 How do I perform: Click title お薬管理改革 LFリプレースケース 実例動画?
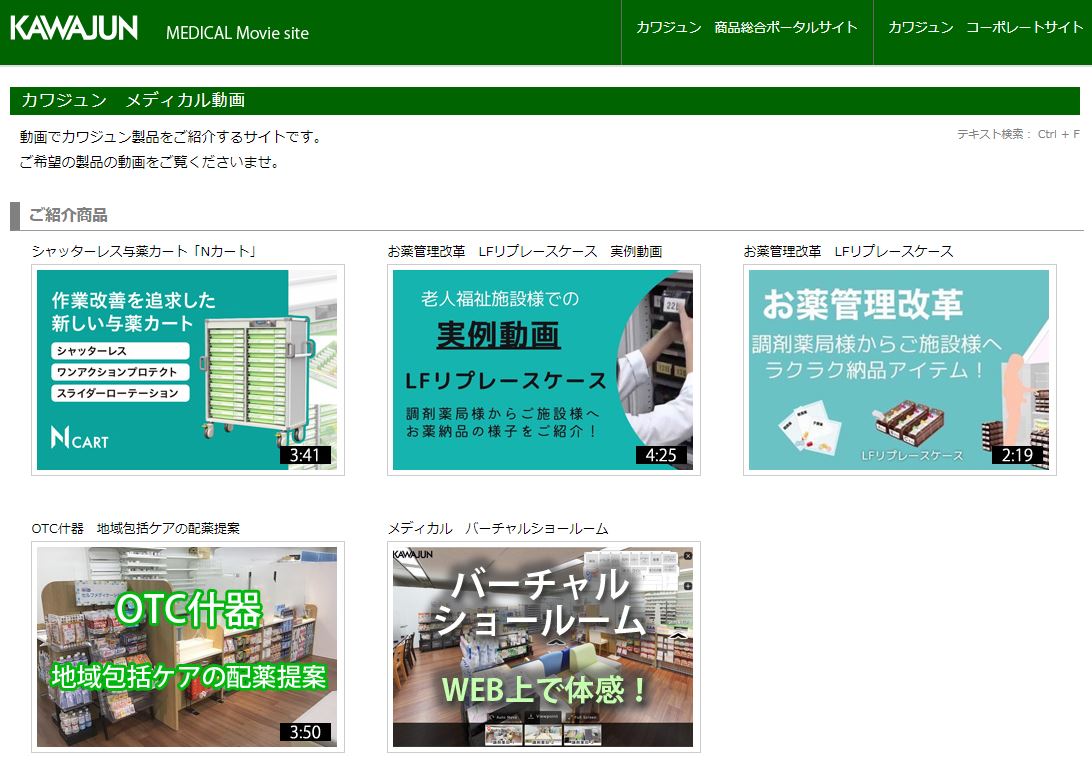click(524, 251)
